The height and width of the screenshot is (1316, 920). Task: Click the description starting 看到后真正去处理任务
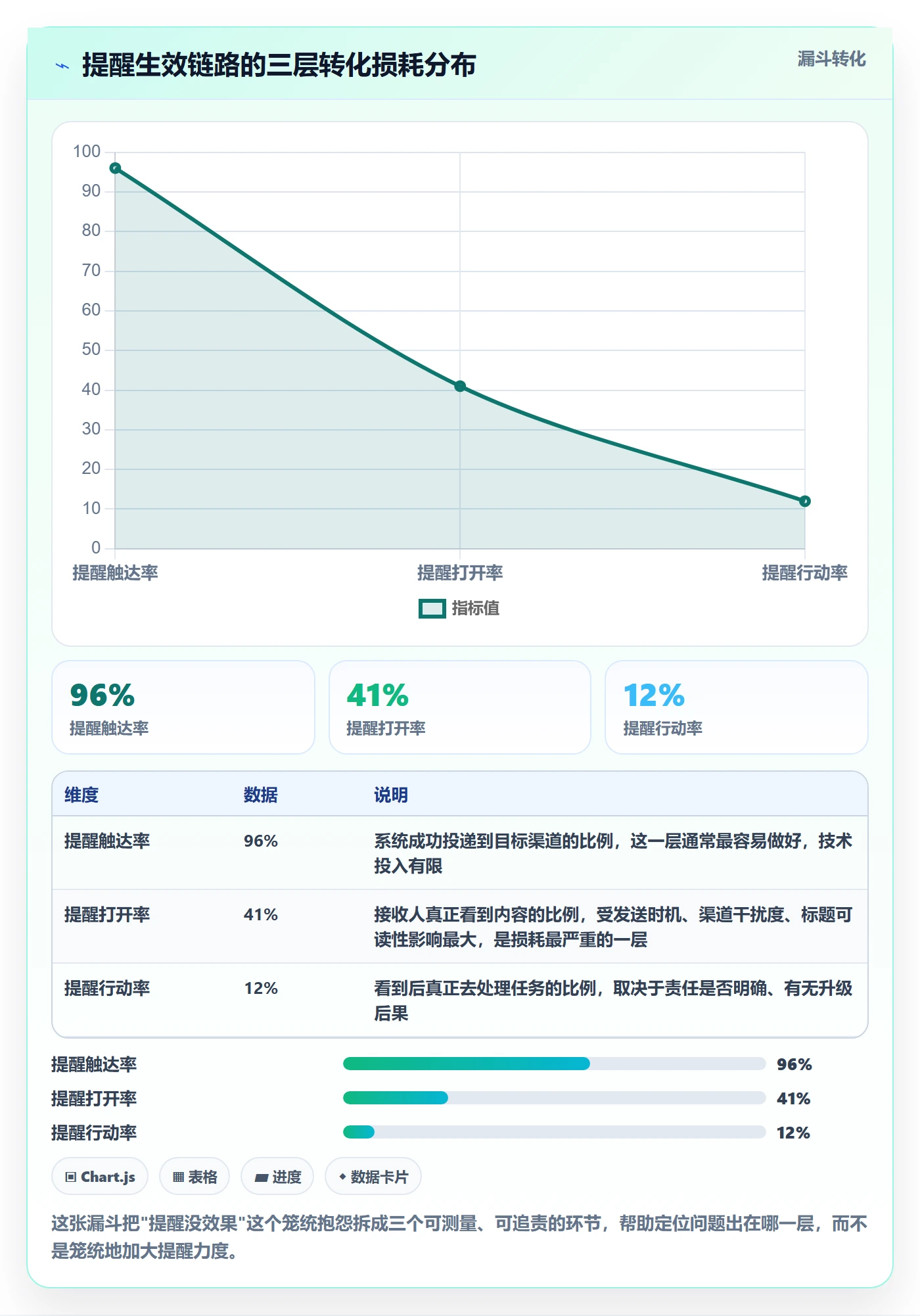(x=613, y=1000)
